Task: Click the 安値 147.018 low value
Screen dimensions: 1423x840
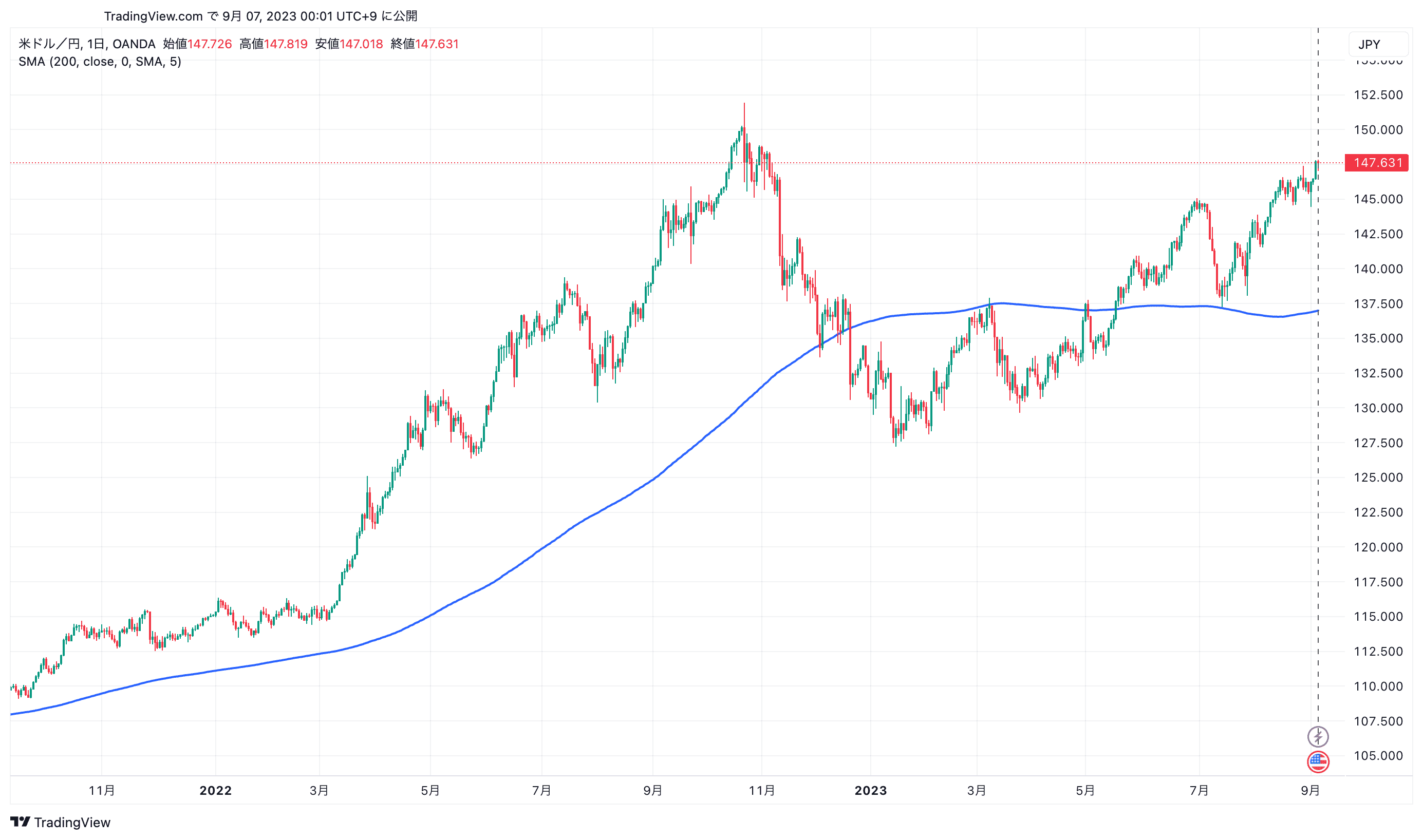Action: point(349,44)
